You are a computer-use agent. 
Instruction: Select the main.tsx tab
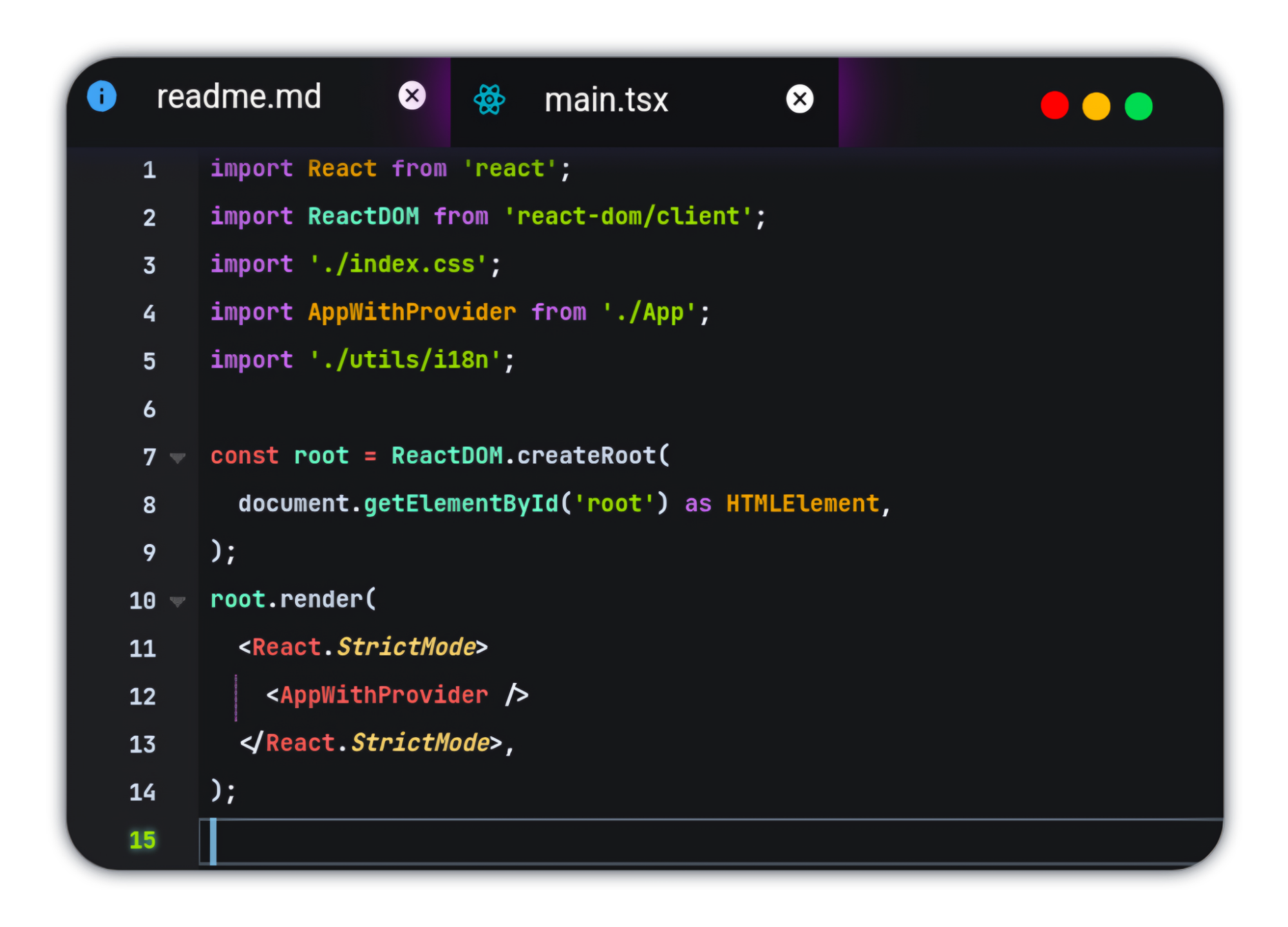click(x=606, y=100)
